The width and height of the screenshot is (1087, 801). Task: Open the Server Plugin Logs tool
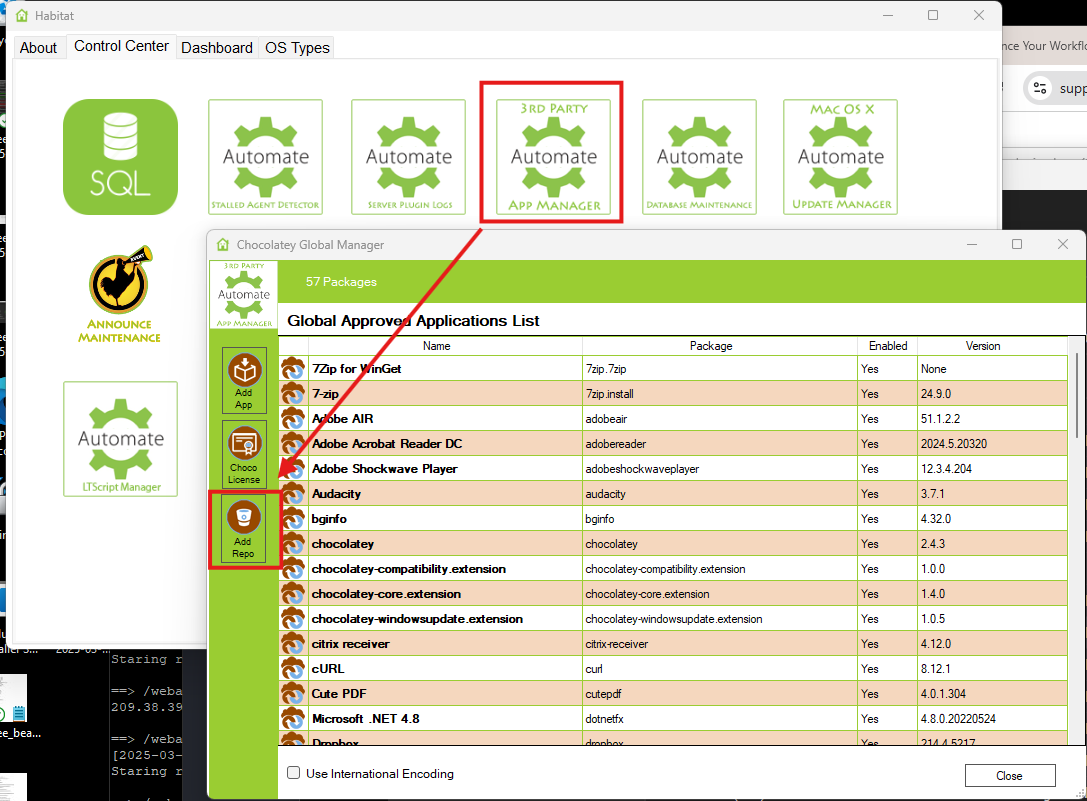click(x=408, y=157)
